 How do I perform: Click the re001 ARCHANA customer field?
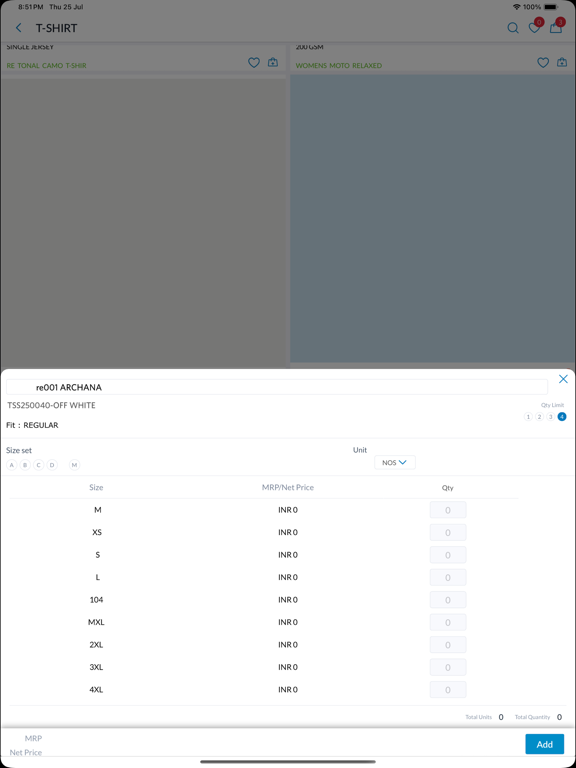tap(277, 387)
